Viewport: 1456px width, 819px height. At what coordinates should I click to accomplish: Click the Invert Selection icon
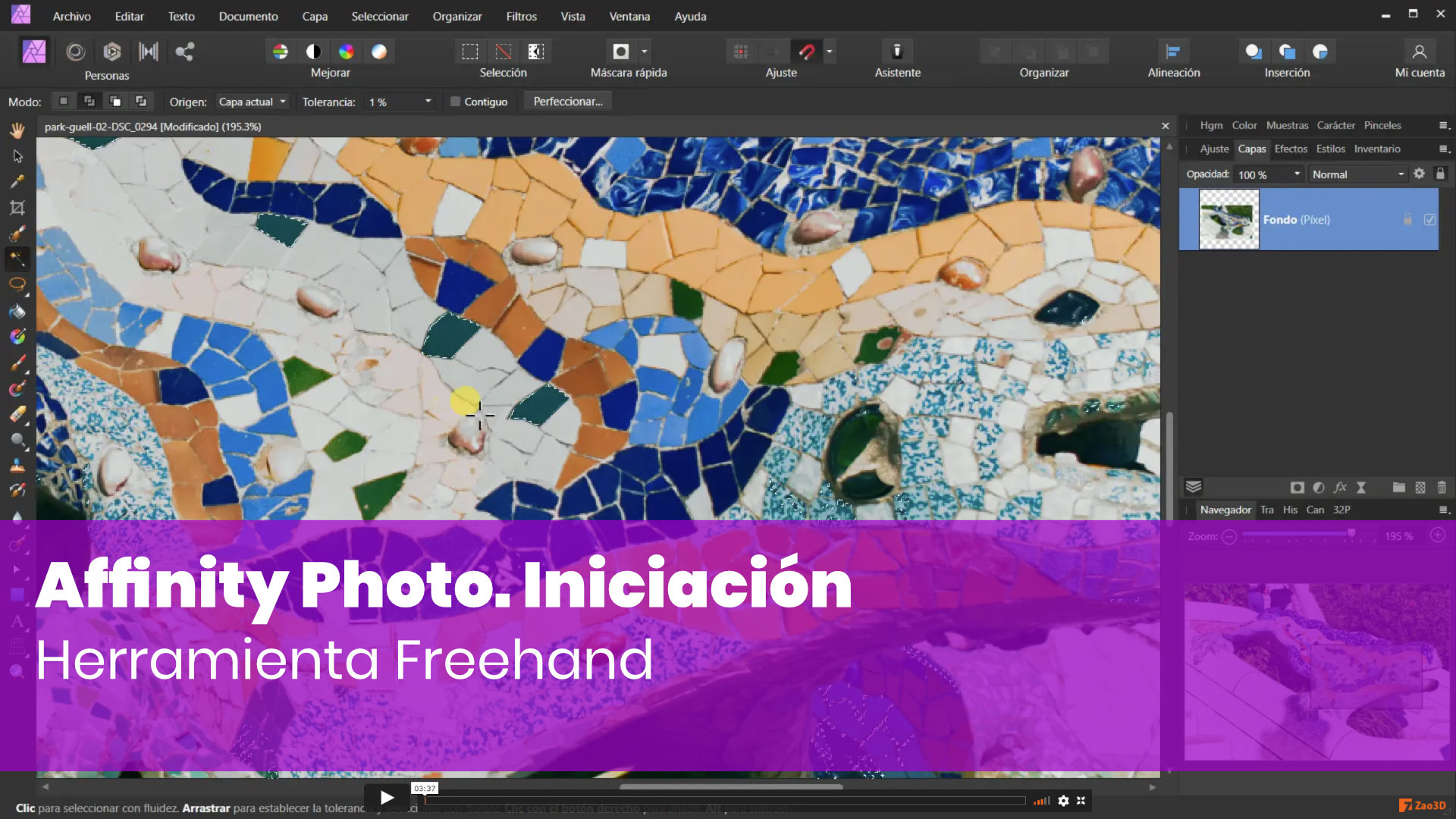pos(536,52)
